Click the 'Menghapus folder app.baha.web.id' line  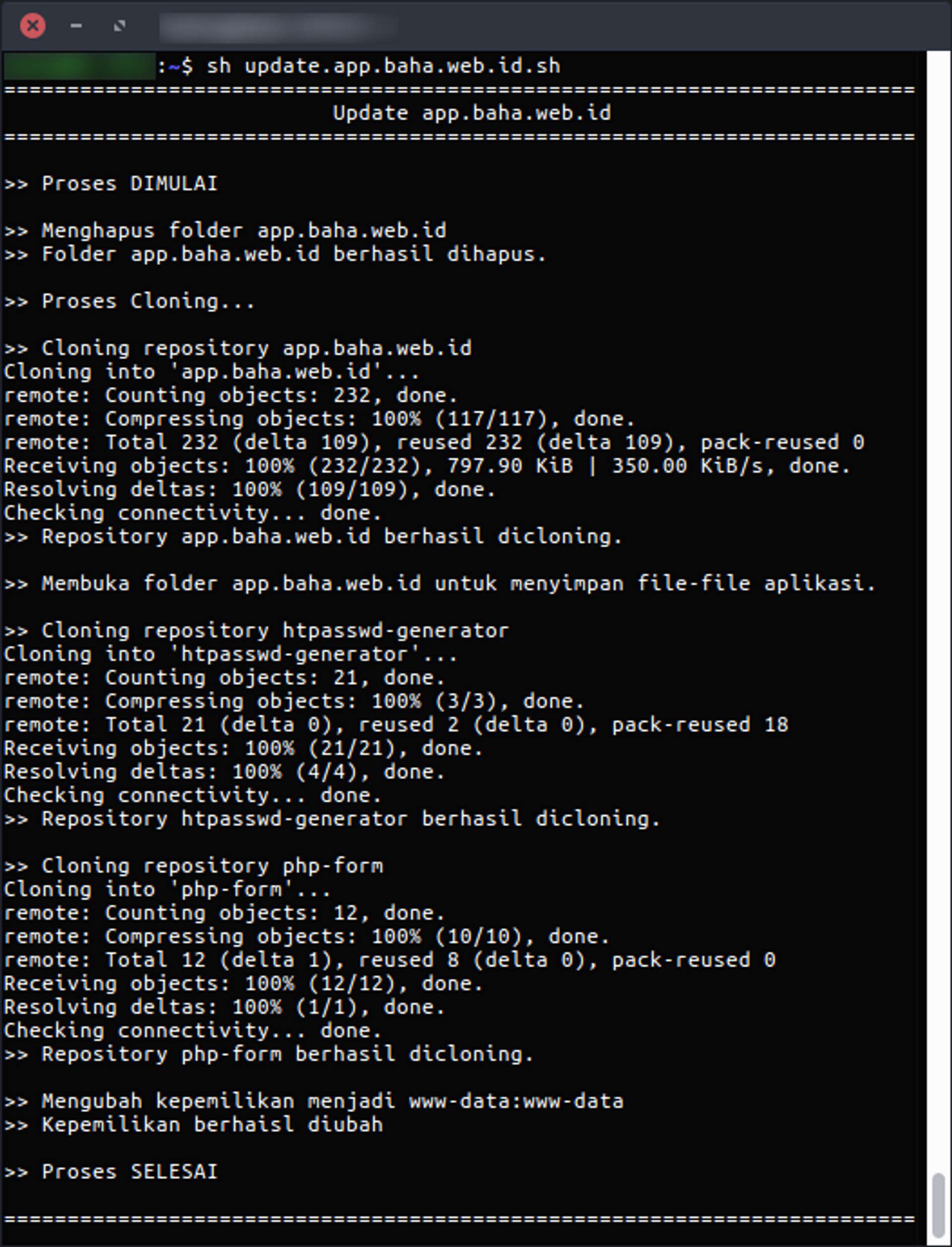(243, 231)
